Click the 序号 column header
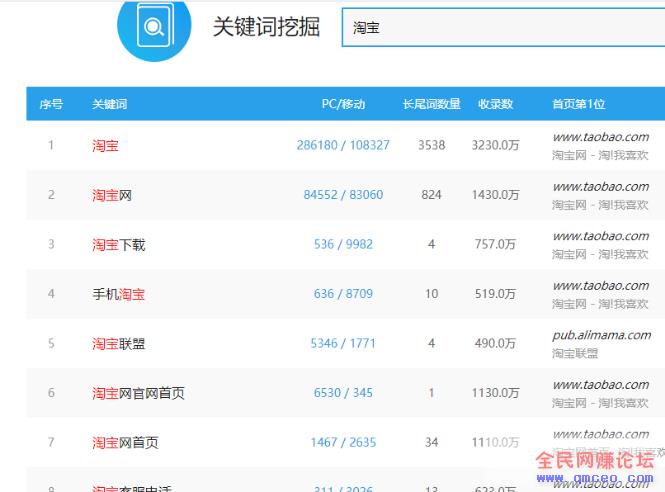This screenshot has width=665, height=492. pyautogui.click(x=51, y=104)
